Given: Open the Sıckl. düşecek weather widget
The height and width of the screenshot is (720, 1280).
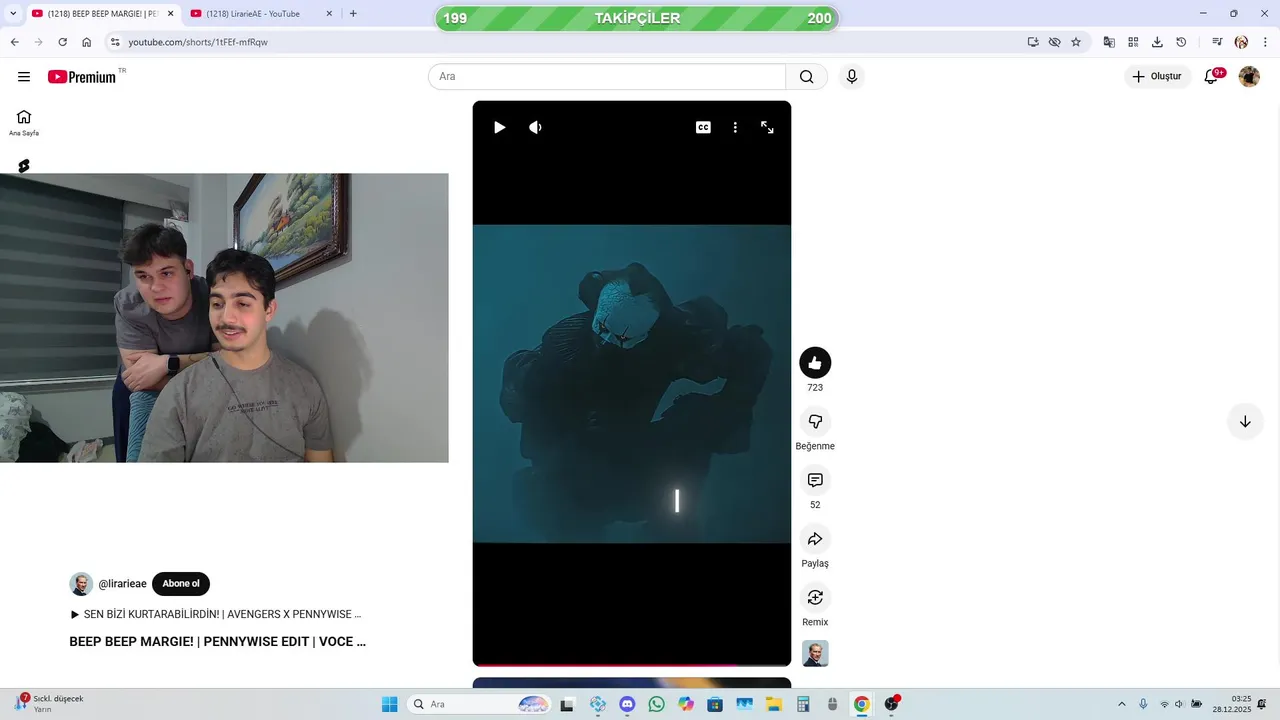Looking at the screenshot, I should (x=50, y=704).
